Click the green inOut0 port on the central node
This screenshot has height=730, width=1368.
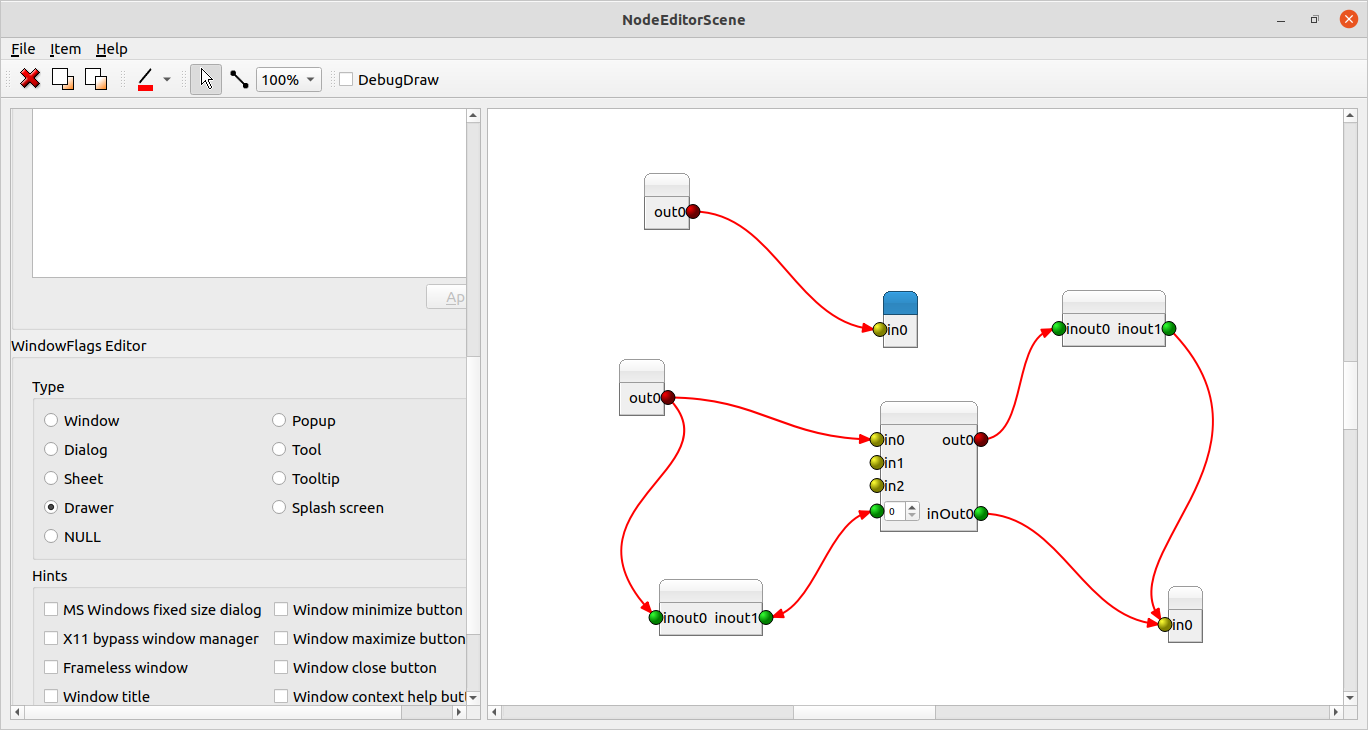point(981,513)
